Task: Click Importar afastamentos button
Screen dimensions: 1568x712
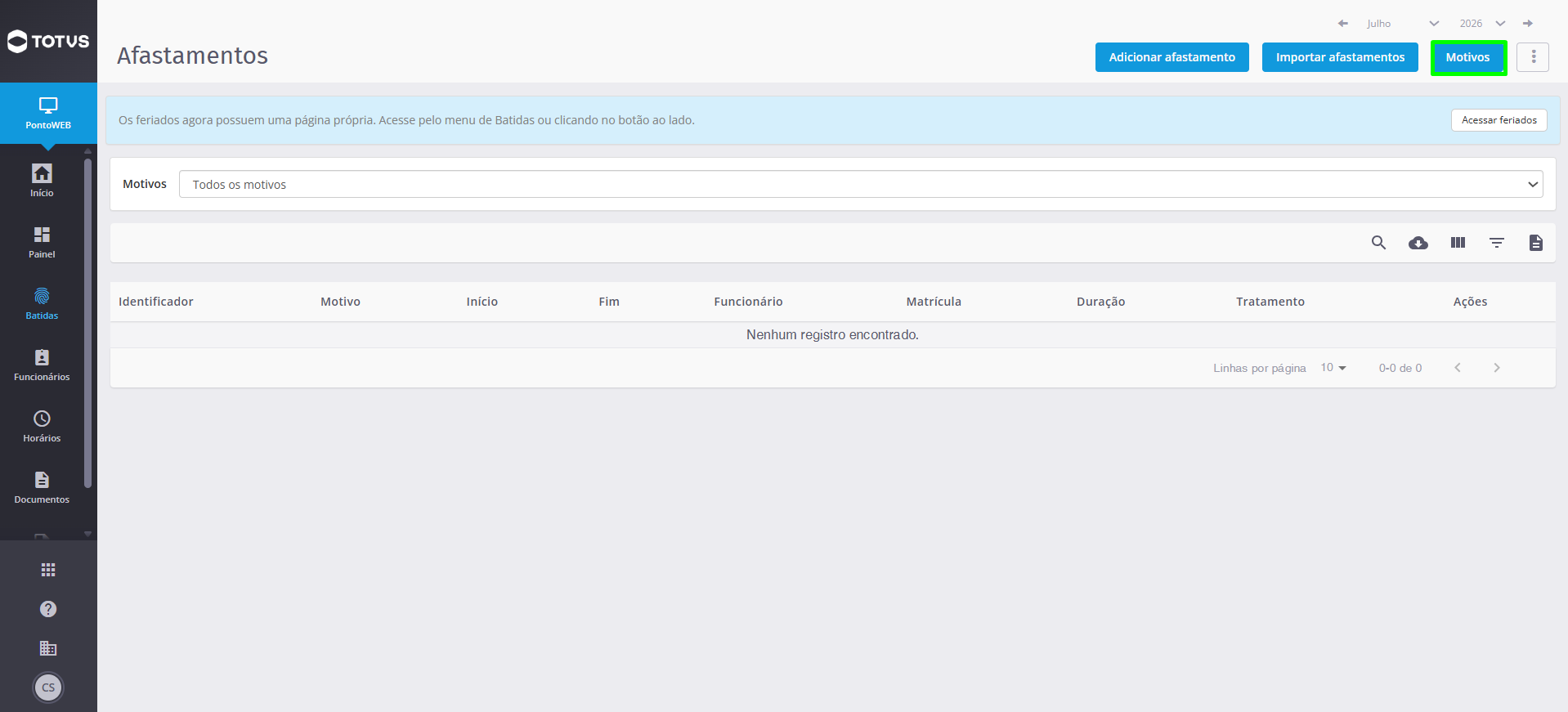Action: (1340, 57)
